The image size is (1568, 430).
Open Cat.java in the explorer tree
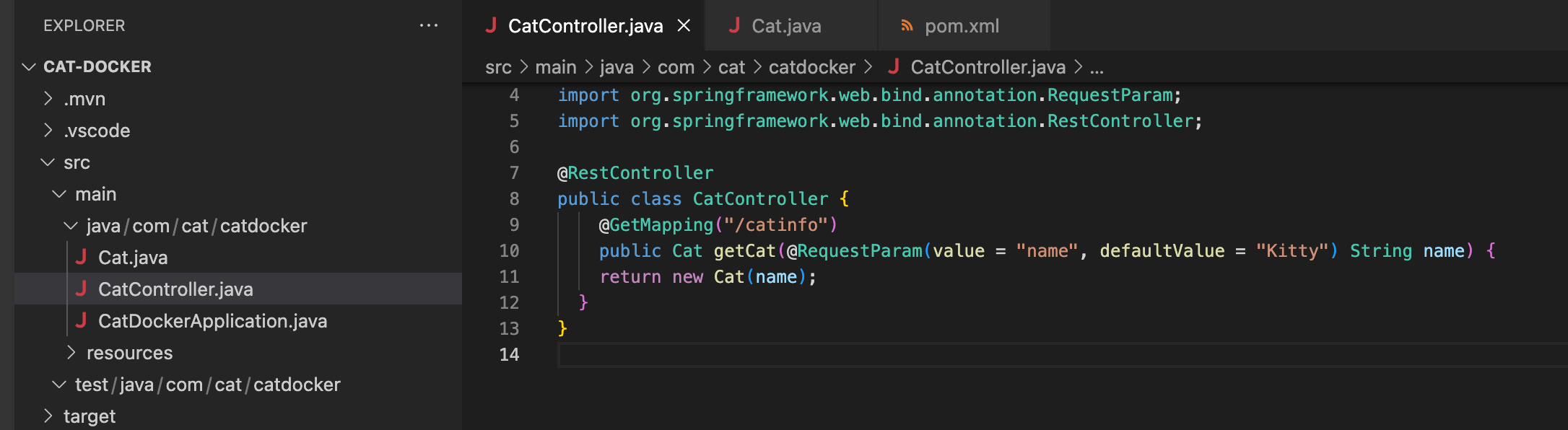238,258
